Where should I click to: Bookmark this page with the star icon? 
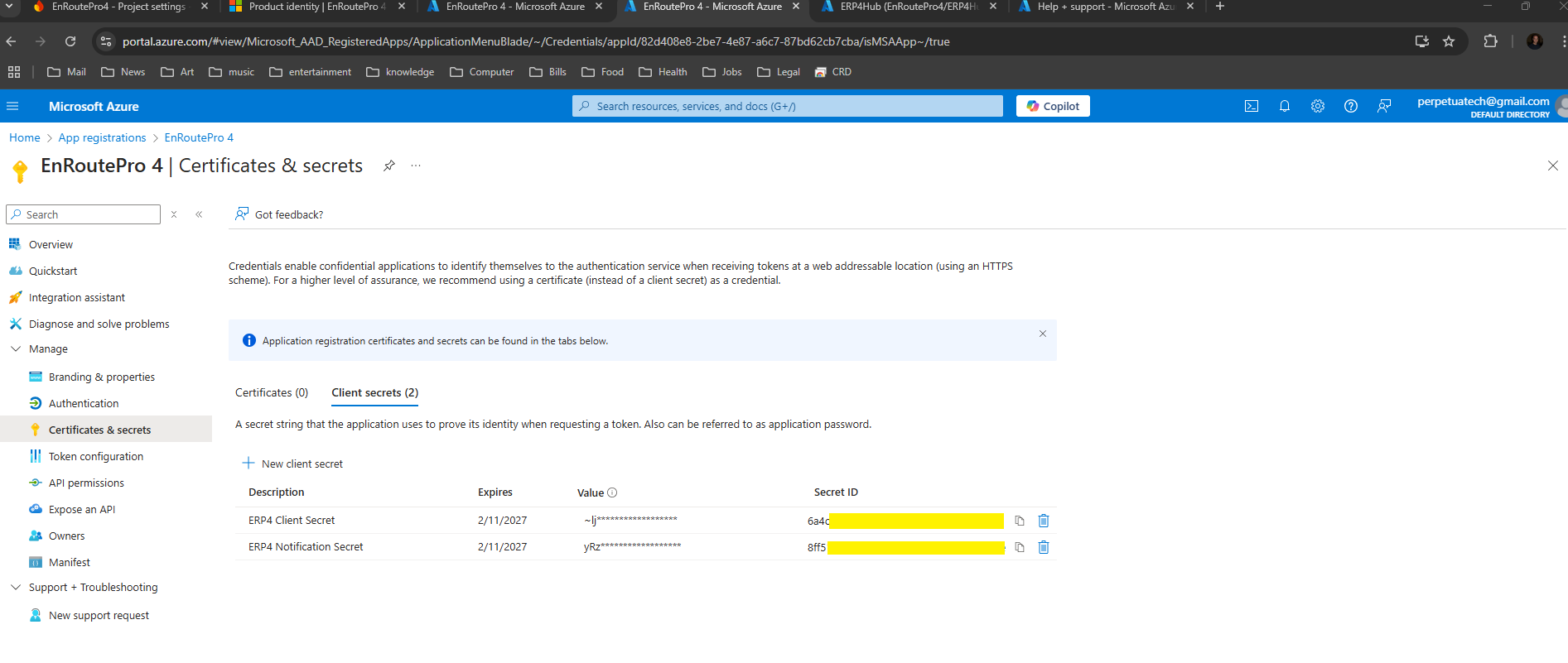point(1449,41)
